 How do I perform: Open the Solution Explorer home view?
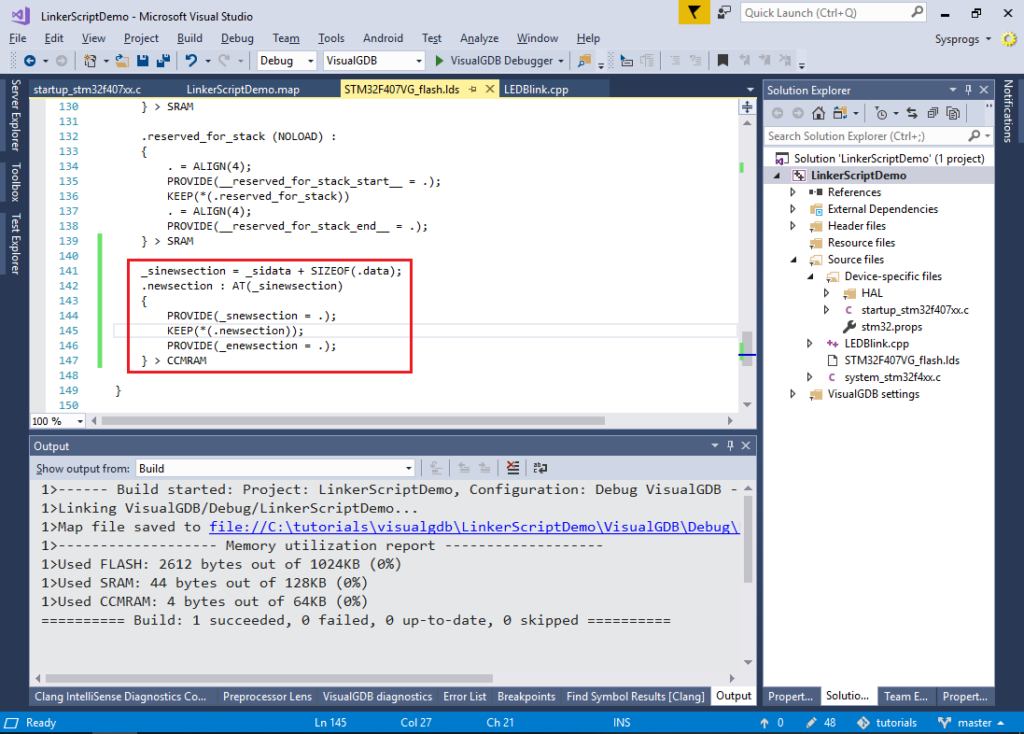click(x=819, y=112)
